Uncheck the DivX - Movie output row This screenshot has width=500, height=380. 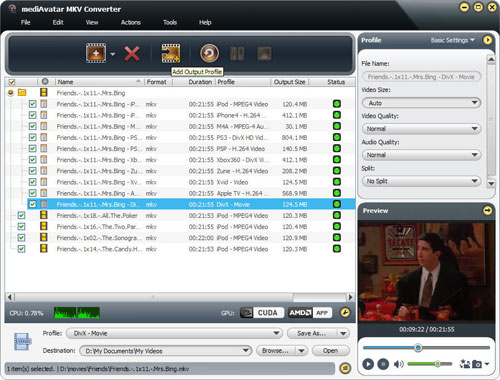click(32, 204)
